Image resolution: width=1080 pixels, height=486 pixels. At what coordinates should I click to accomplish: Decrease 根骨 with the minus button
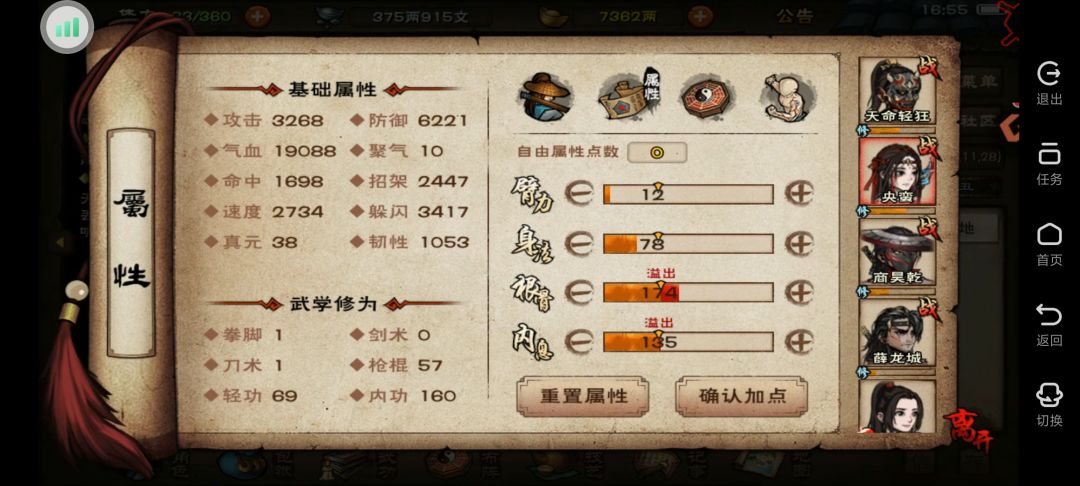point(579,292)
